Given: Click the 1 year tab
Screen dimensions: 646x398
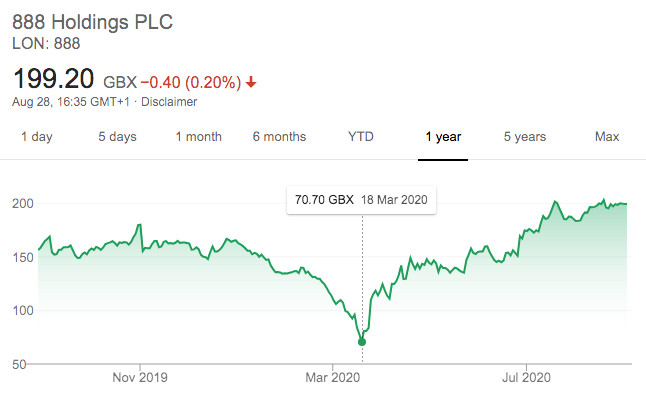Looking at the screenshot, I should point(443,137).
